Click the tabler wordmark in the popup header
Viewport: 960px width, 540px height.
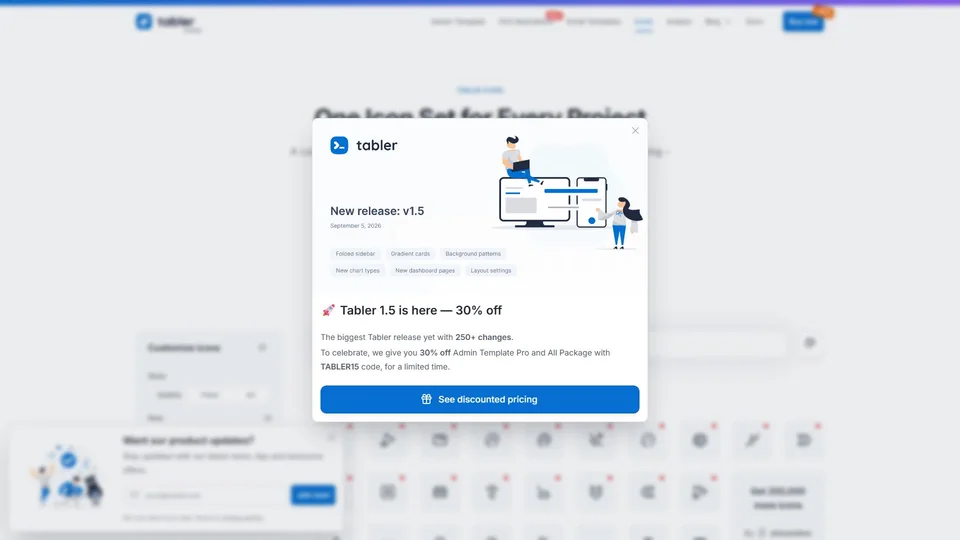coord(377,145)
